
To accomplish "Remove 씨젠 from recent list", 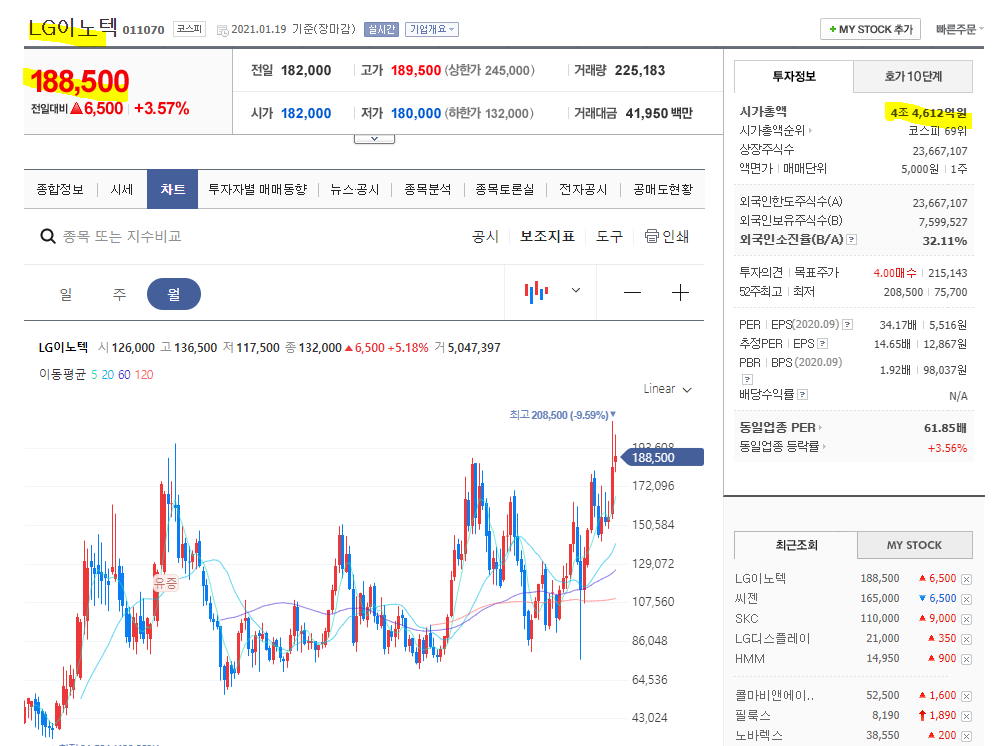I will click(967, 599).
